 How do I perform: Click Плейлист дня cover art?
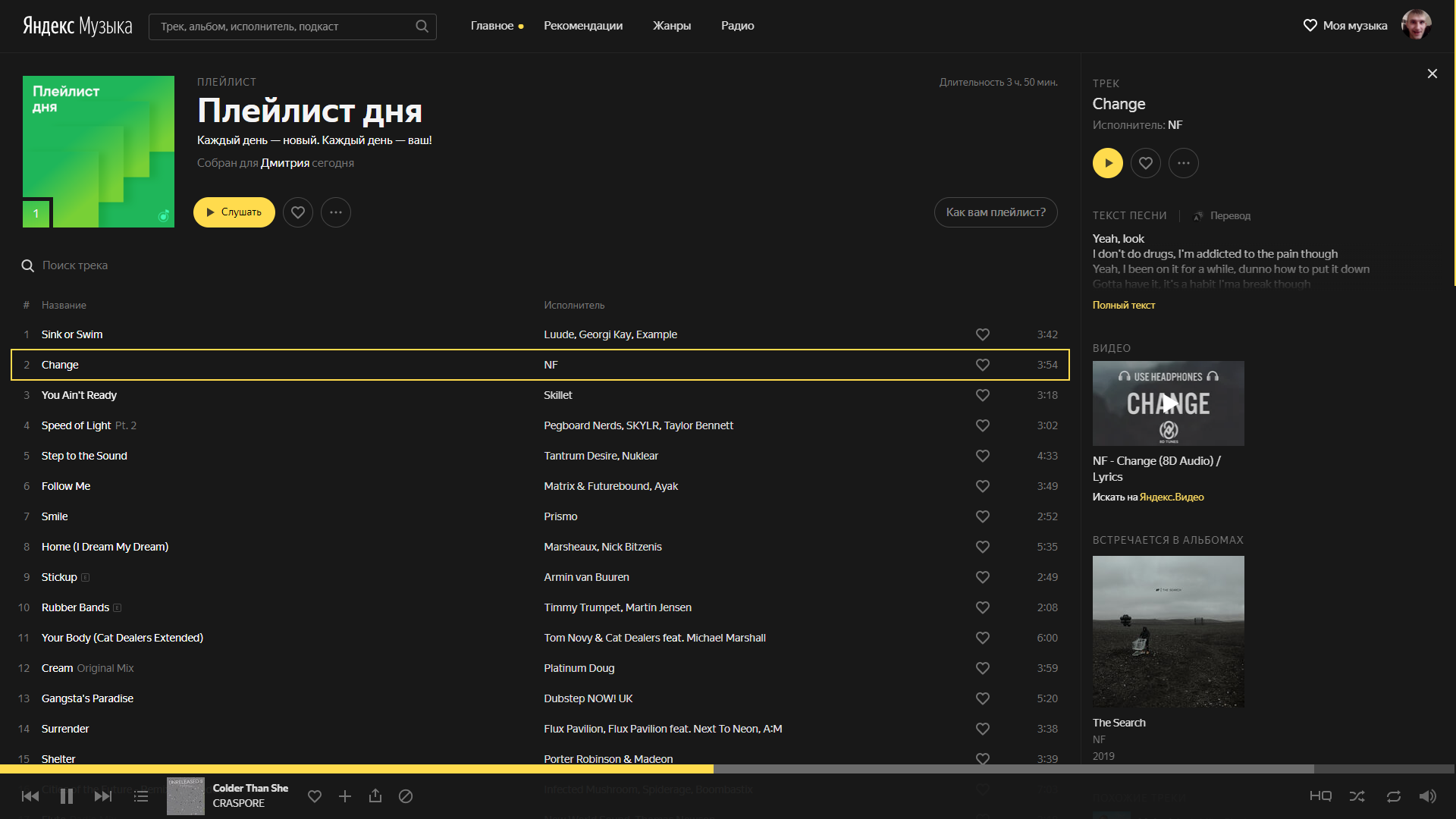click(x=99, y=152)
